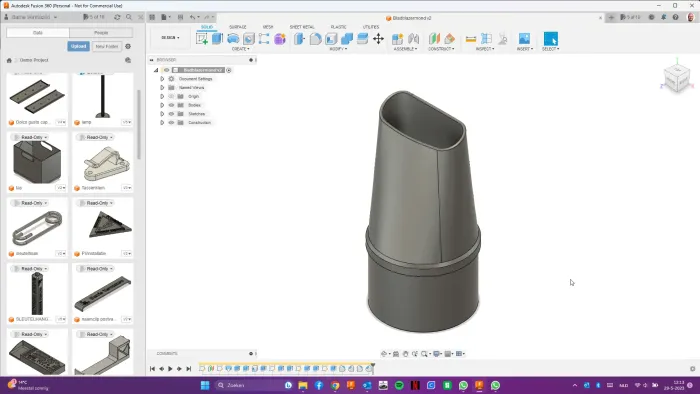Toggle visibility eye of Bodies folder

(171, 105)
